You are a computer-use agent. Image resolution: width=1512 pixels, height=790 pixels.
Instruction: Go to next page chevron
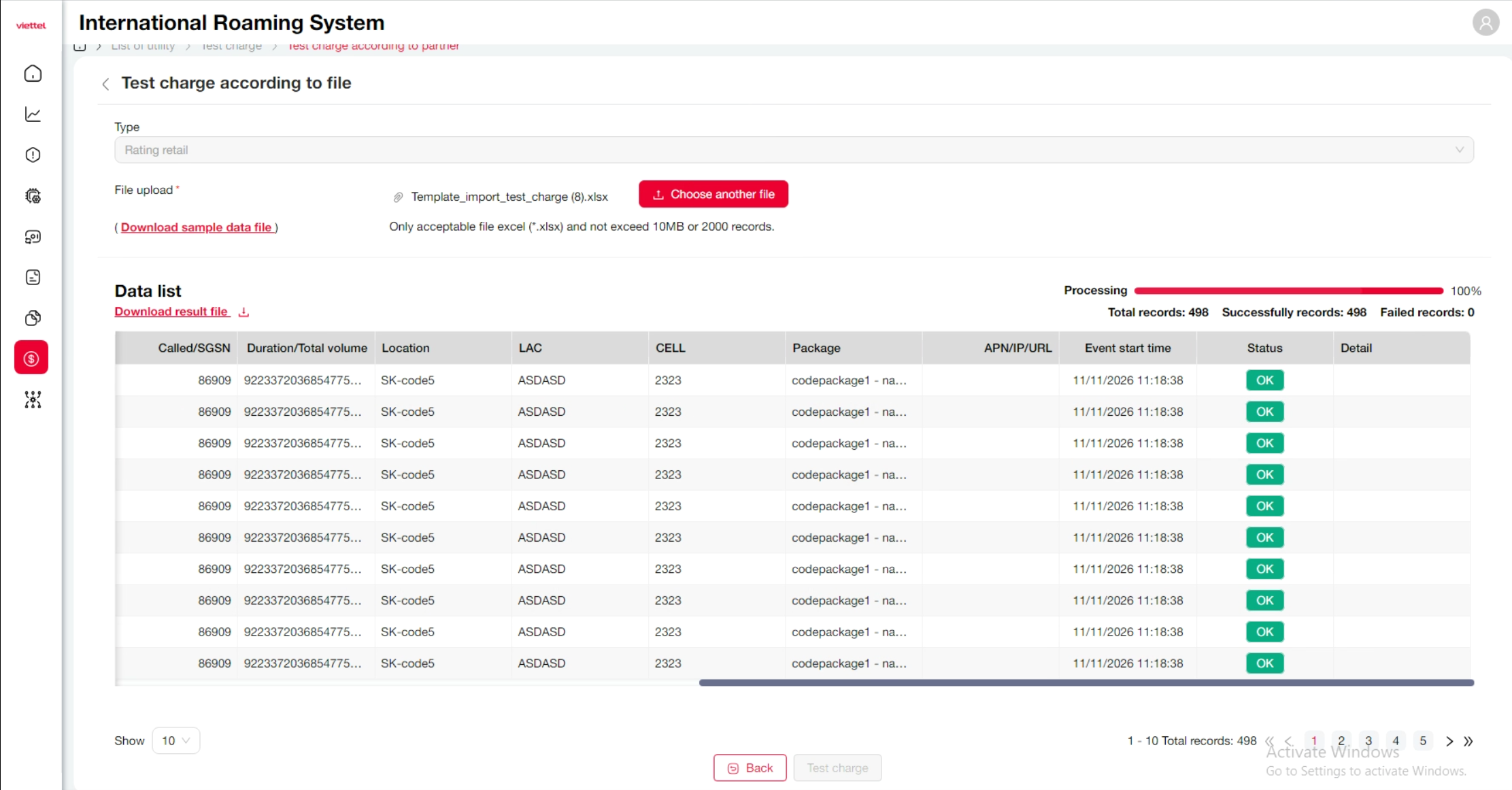tap(1449, 741)
